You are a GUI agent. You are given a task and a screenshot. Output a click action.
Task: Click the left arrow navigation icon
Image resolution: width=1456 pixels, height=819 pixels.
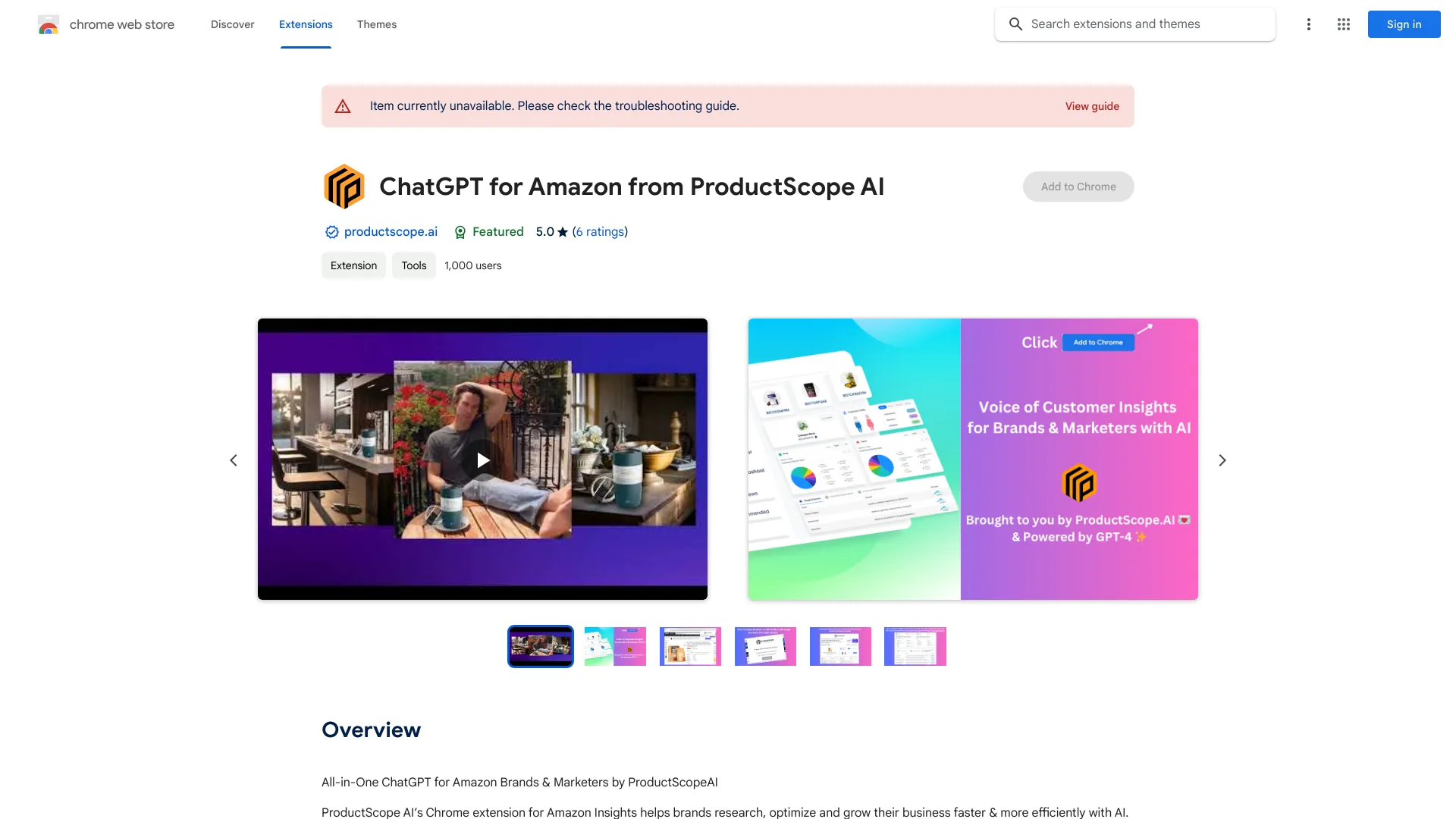tap(232, 459)
